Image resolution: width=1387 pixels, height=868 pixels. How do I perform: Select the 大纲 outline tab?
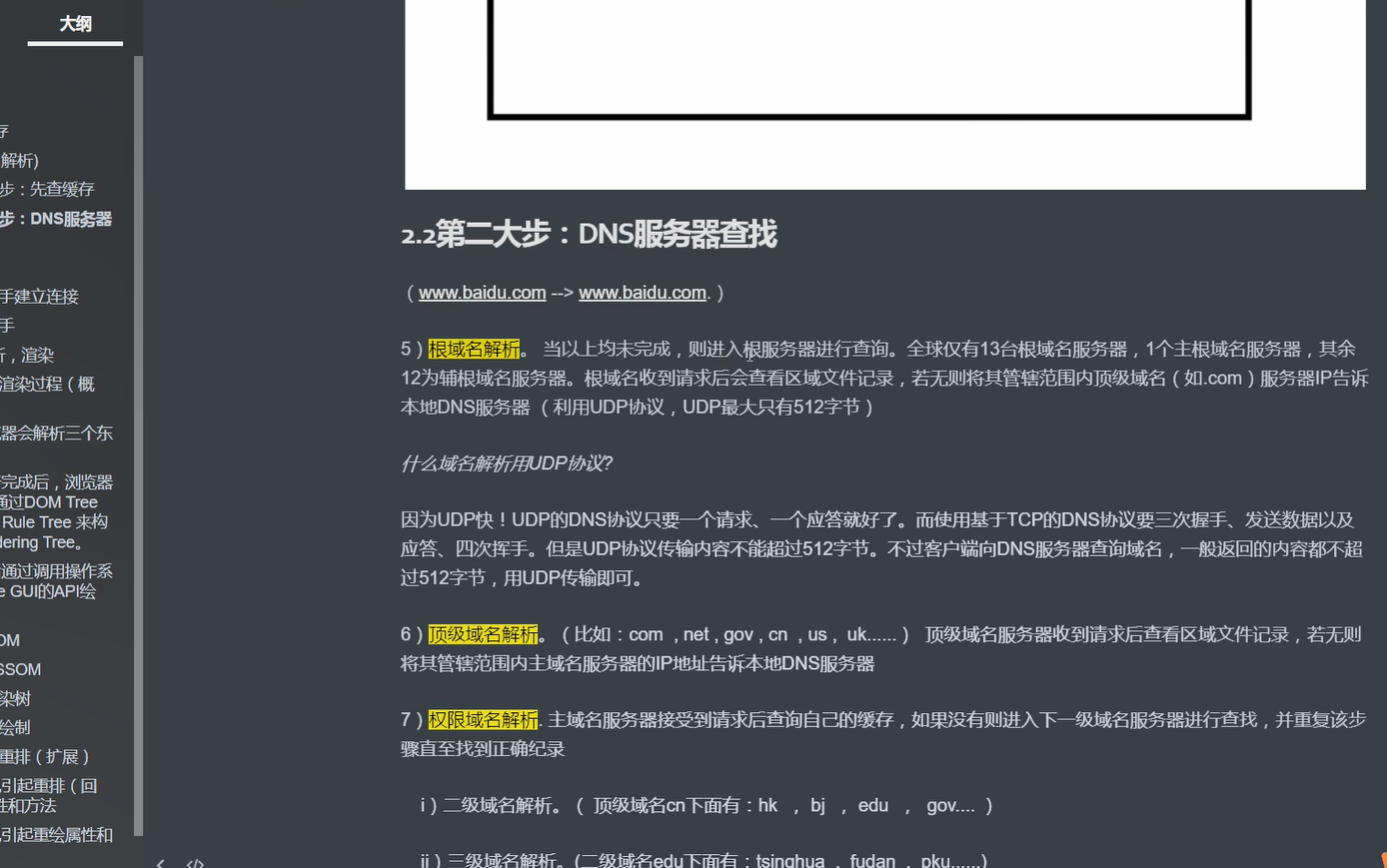(75, 24)
